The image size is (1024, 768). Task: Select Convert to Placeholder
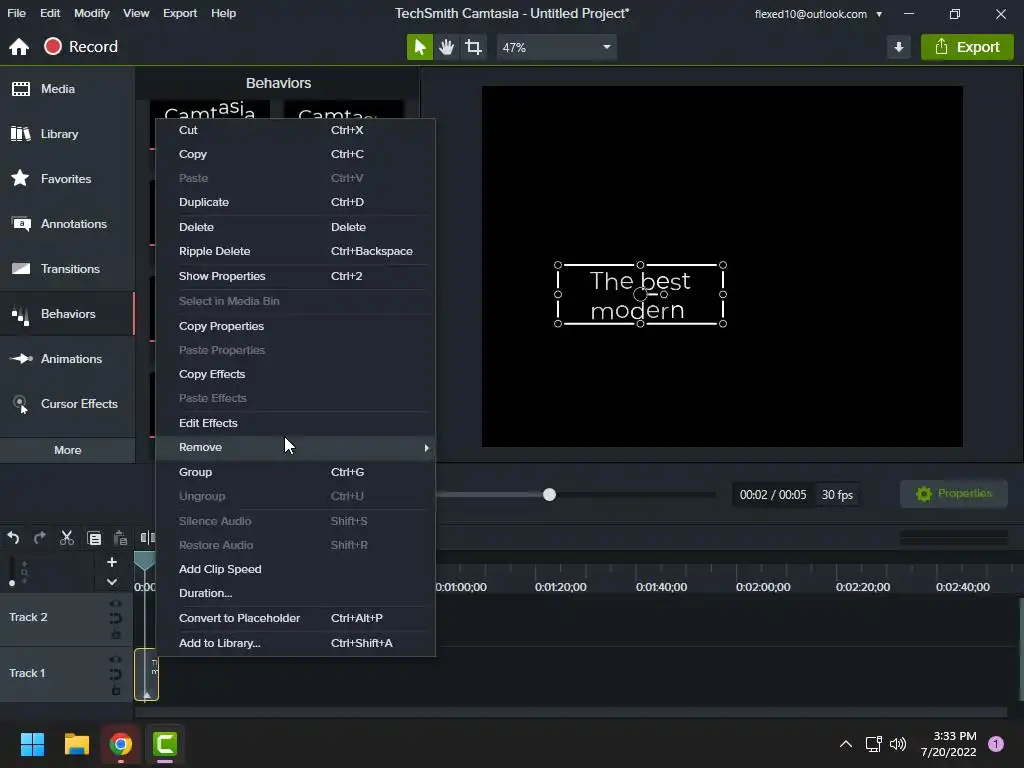click(295, 618)
